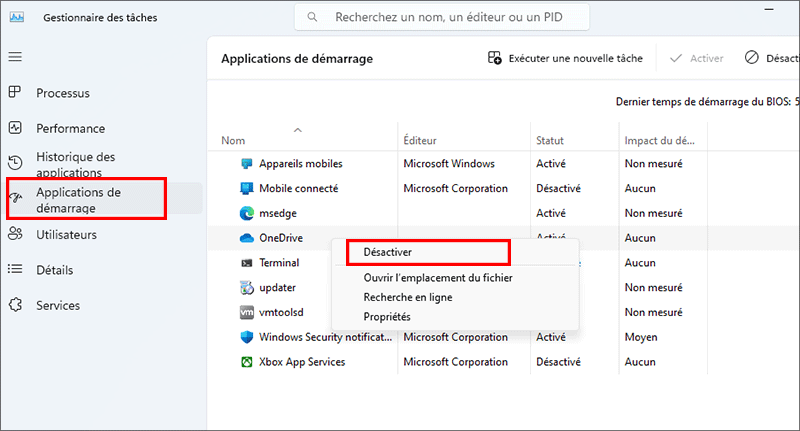Switch to Historique des applications tab

76,164
